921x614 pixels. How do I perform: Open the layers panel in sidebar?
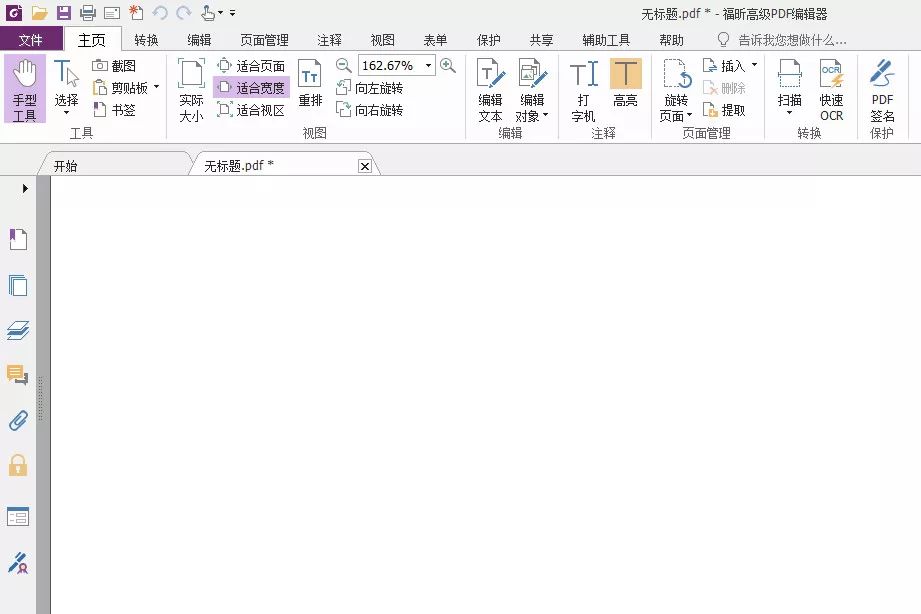(x=18, y=330)
